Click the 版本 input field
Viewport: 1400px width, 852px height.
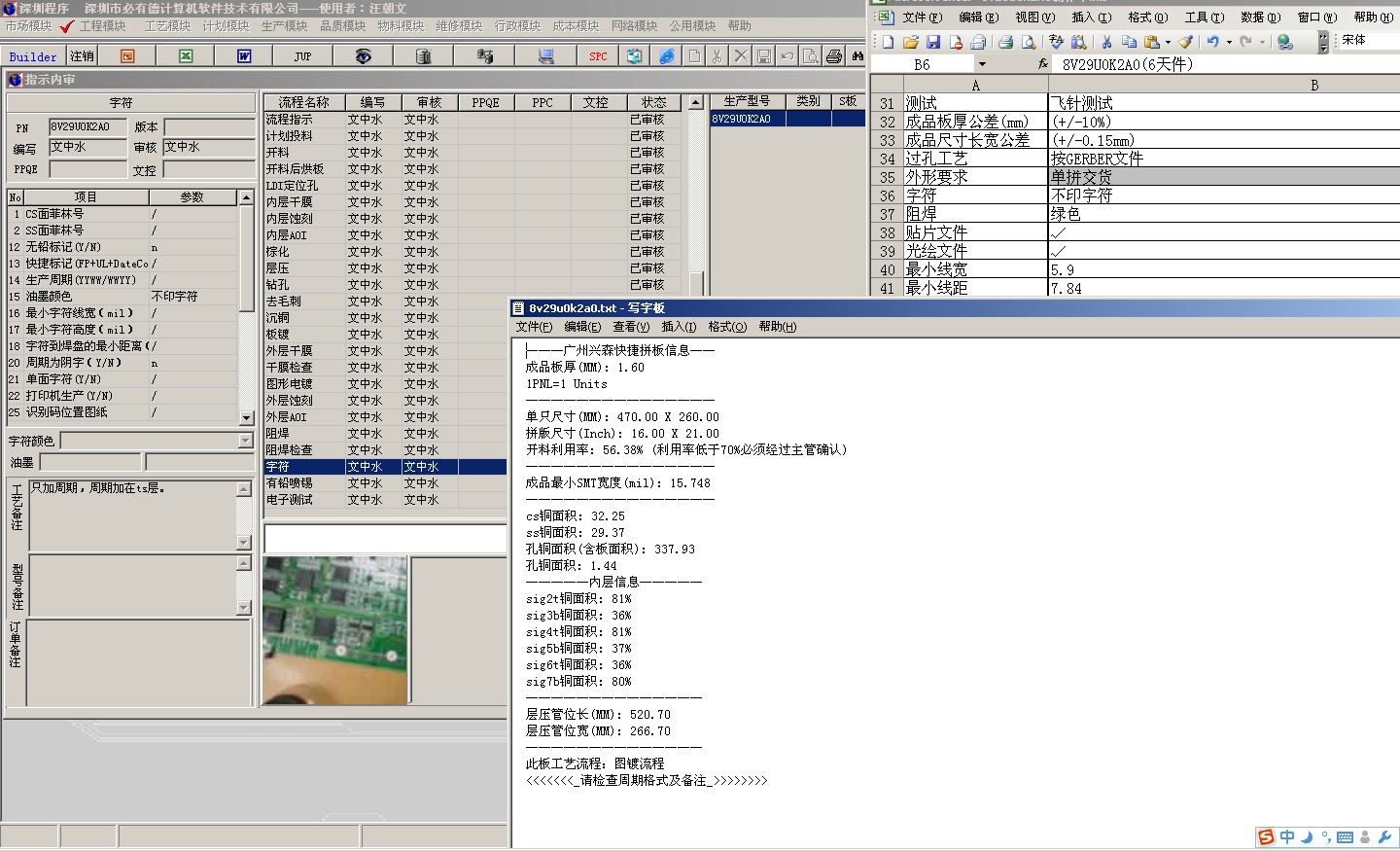(209, 127)
